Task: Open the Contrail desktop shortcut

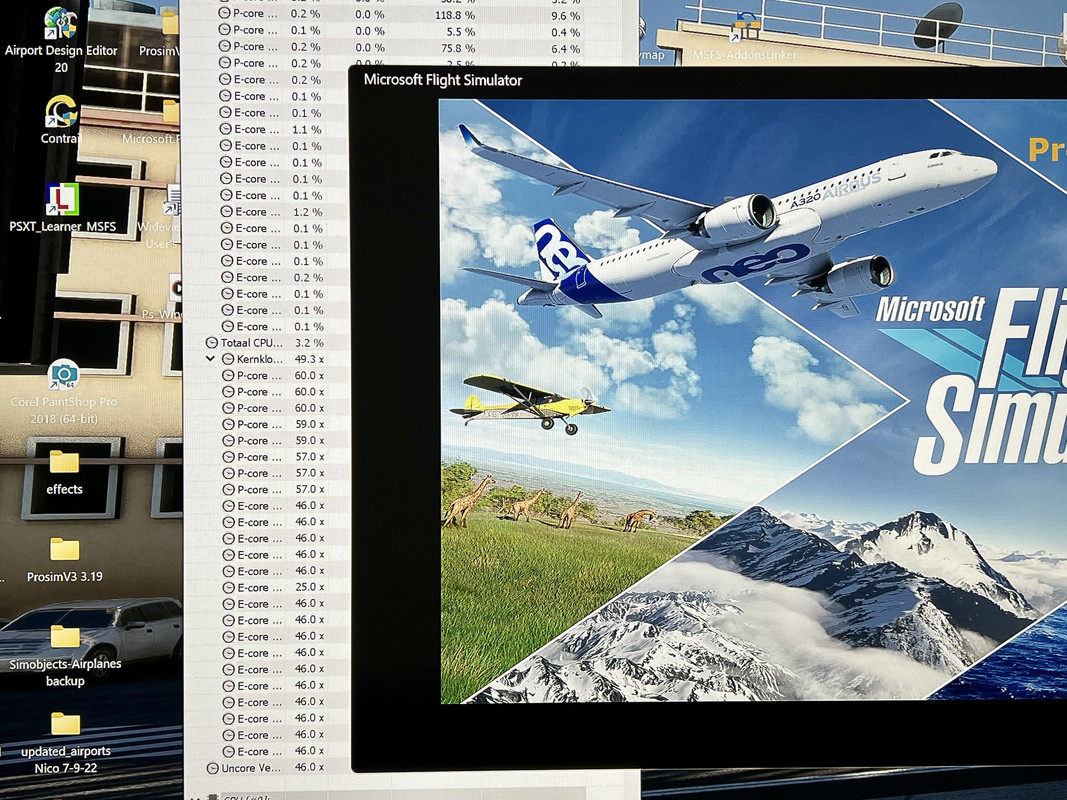Action: (61, 120)
